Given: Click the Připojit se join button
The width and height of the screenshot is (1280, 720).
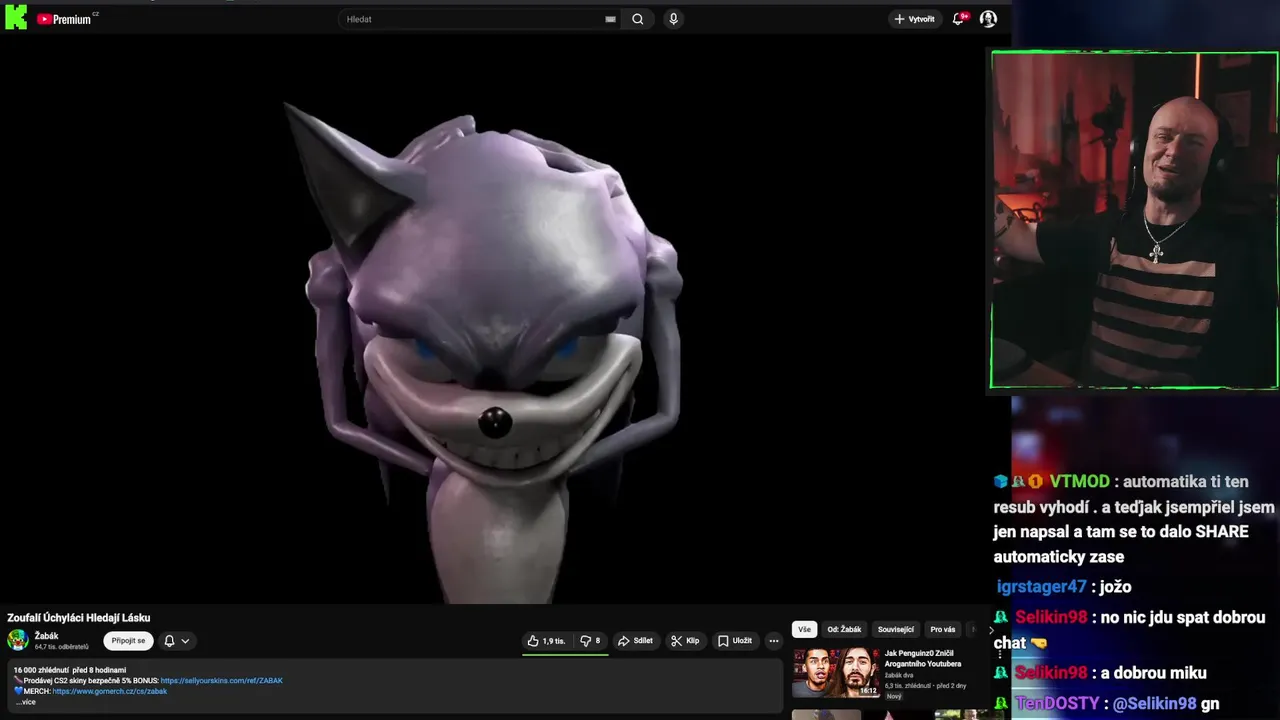Looking at the screenshot, I should (x=128, y=641).
